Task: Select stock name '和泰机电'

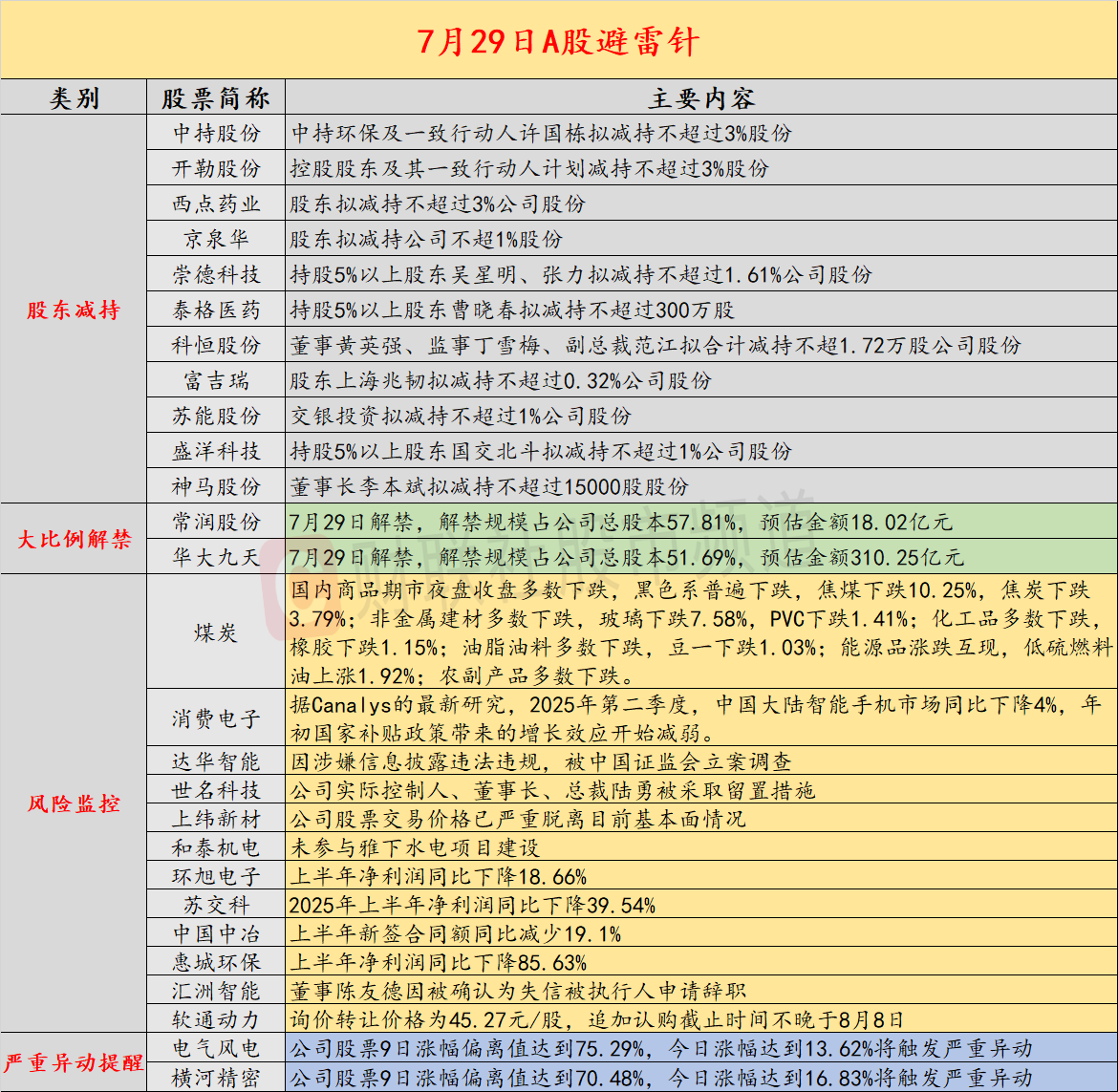Action: tap(216, 847)
